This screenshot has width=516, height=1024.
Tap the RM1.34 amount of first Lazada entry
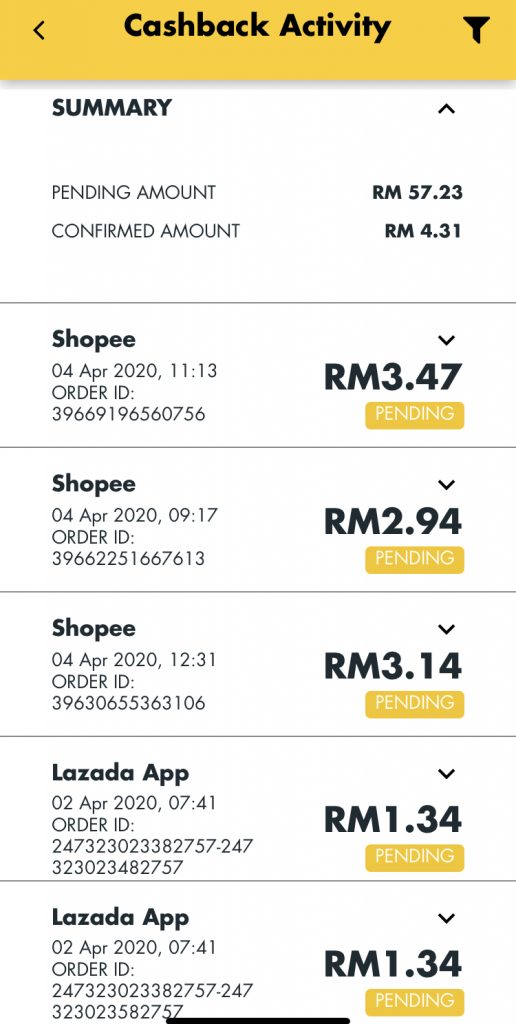coord(393,820)
